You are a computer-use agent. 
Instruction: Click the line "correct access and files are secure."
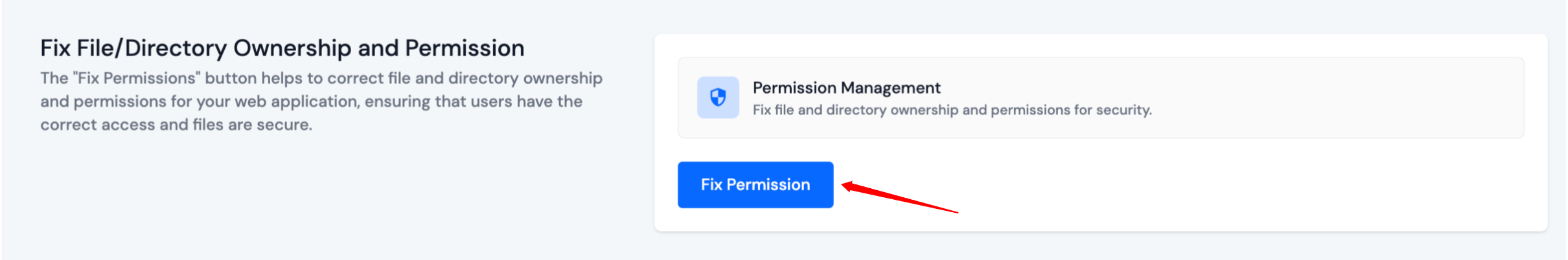tap(176, 125)
